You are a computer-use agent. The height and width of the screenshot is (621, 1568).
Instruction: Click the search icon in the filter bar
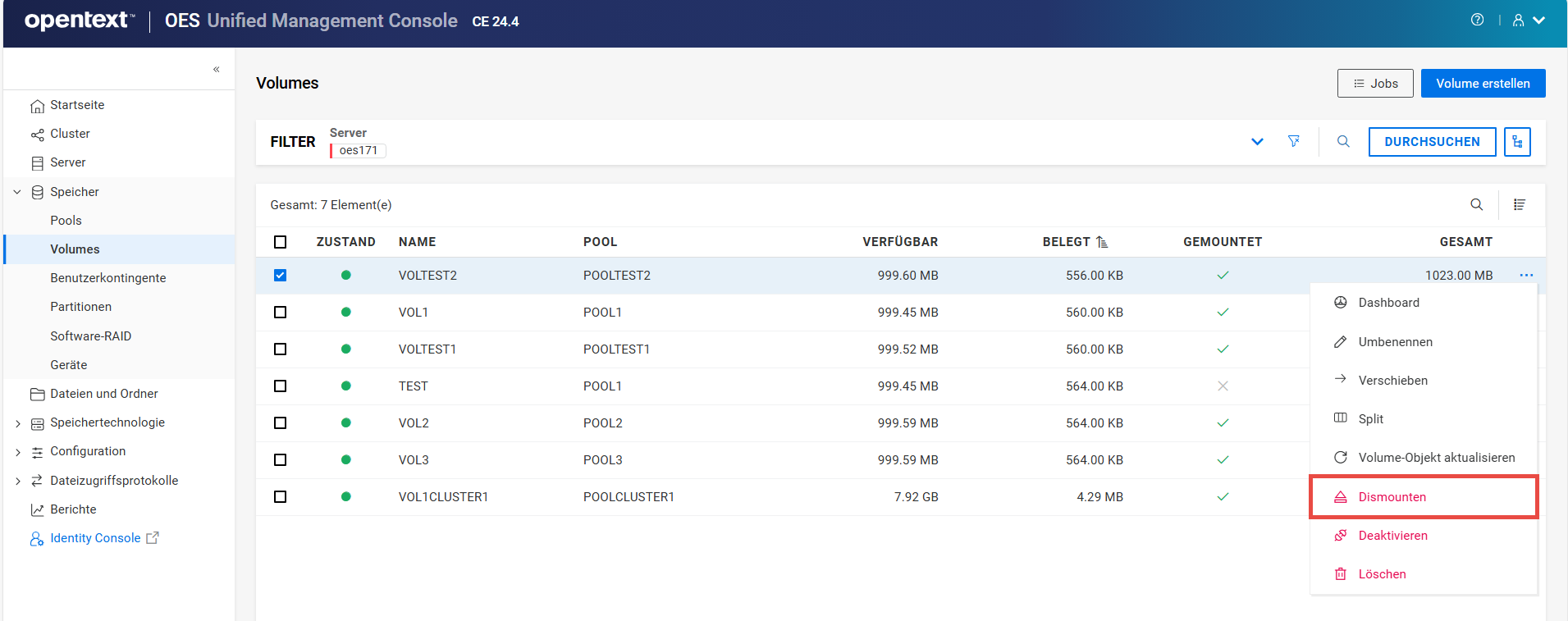(1343, 141)
